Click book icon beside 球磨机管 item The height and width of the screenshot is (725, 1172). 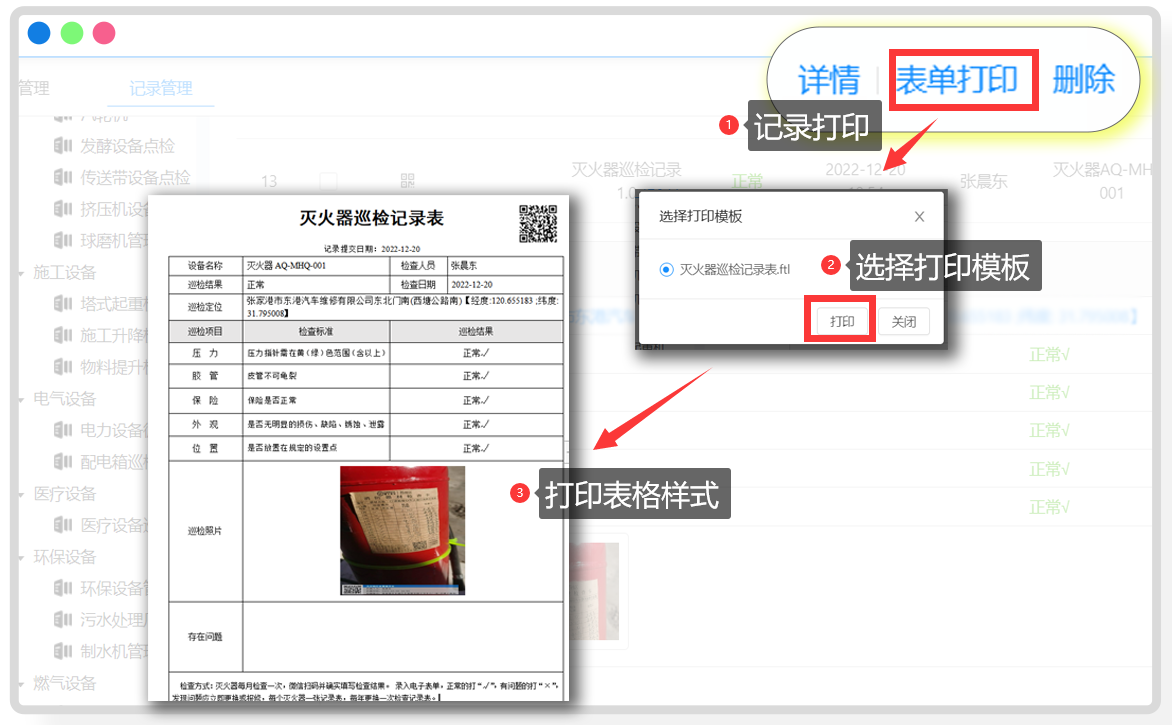click(63, 240)
